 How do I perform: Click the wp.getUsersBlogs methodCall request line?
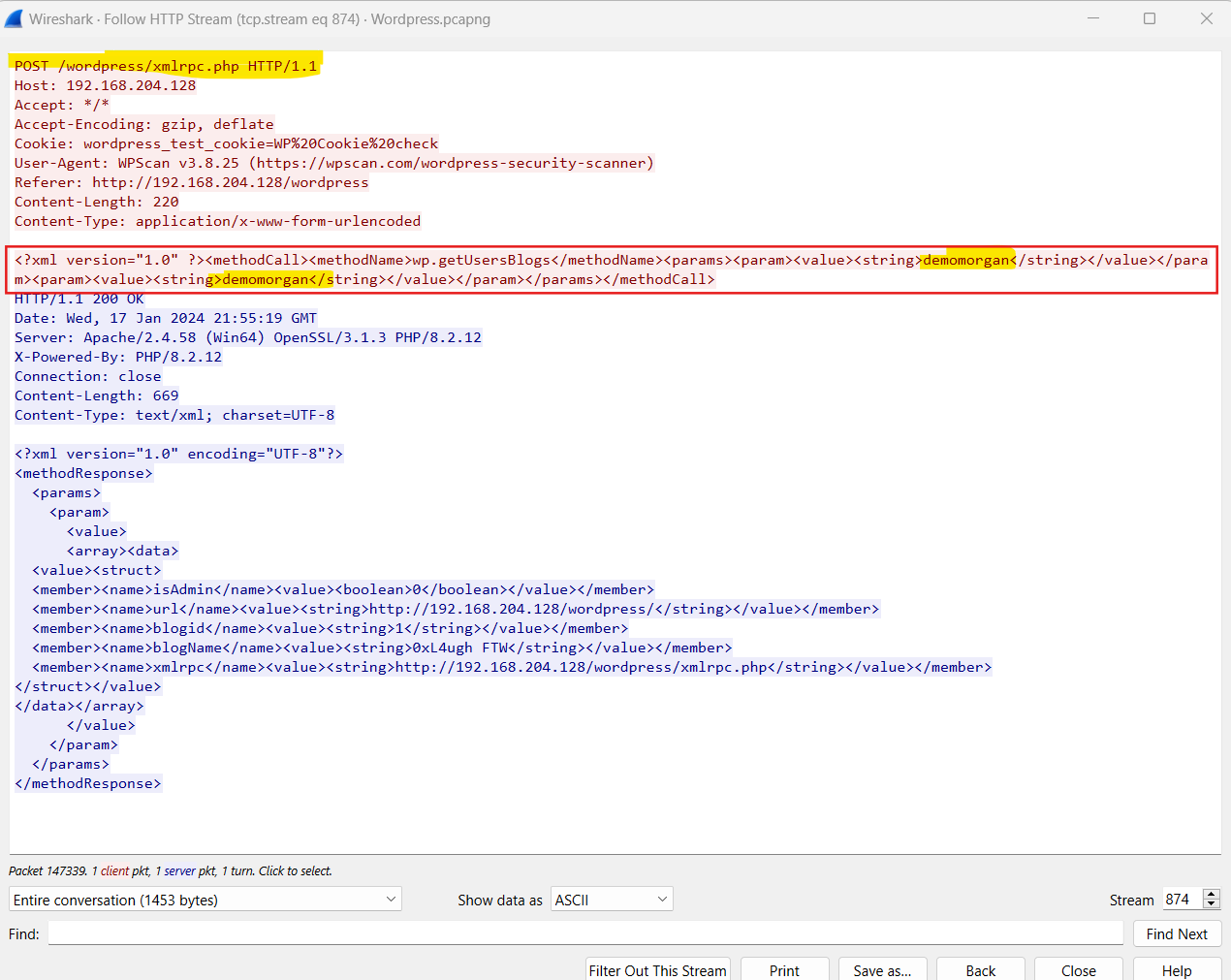[x=612, y=269]
